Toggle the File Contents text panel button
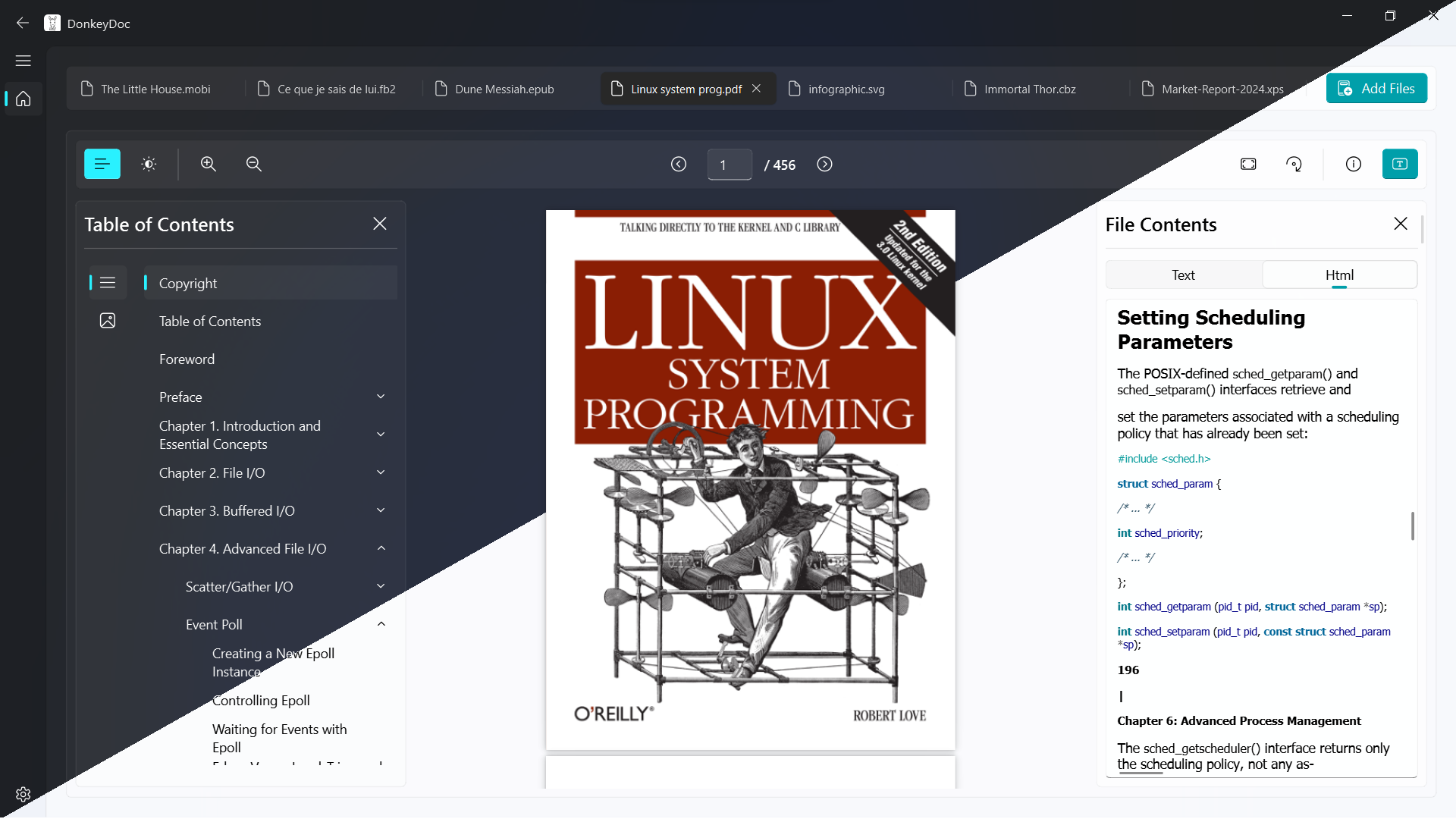 point(1400,164)
